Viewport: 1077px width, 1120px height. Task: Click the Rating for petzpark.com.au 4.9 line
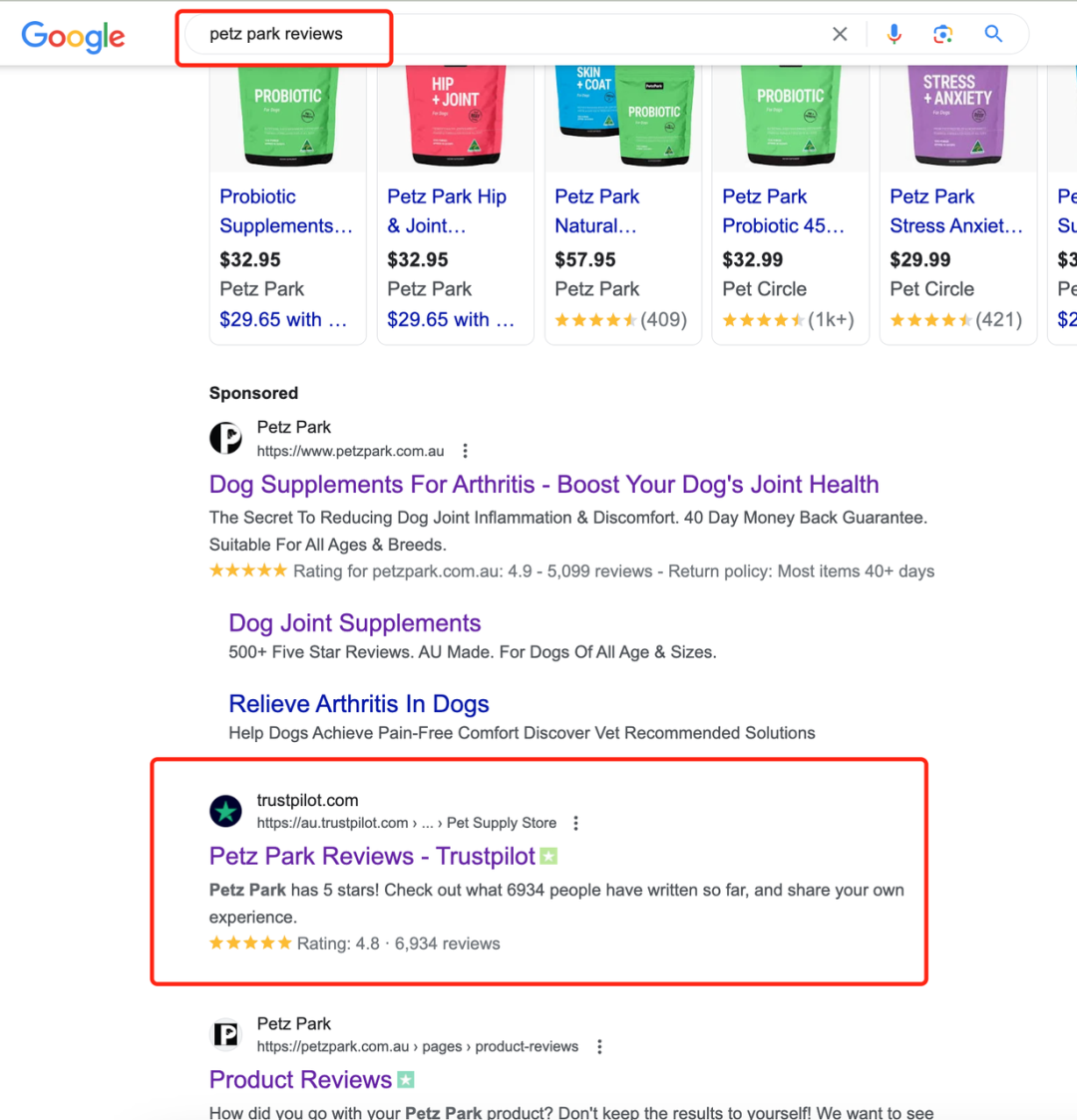tap(572, 571)
